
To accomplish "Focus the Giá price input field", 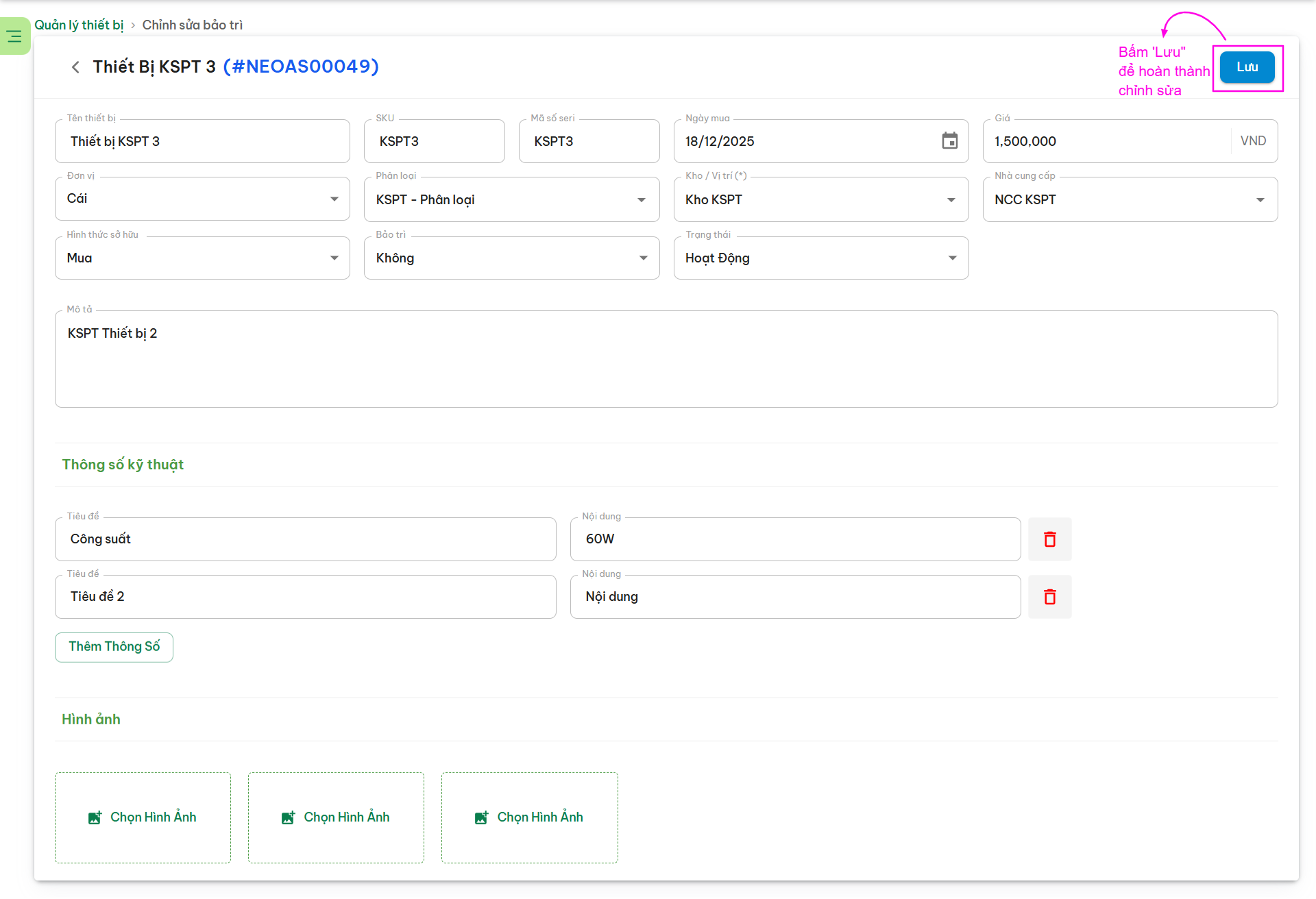I will (x=1107, y=142).
